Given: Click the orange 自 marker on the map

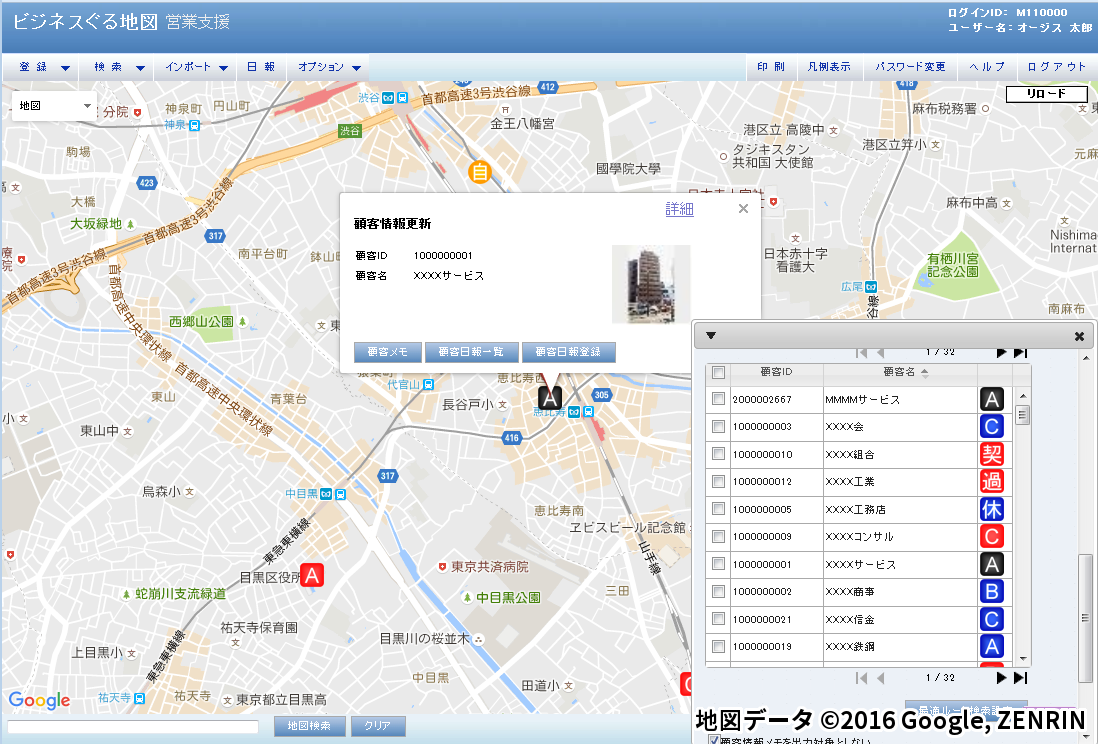Looking at the screenshot, I should click(479, 171).
